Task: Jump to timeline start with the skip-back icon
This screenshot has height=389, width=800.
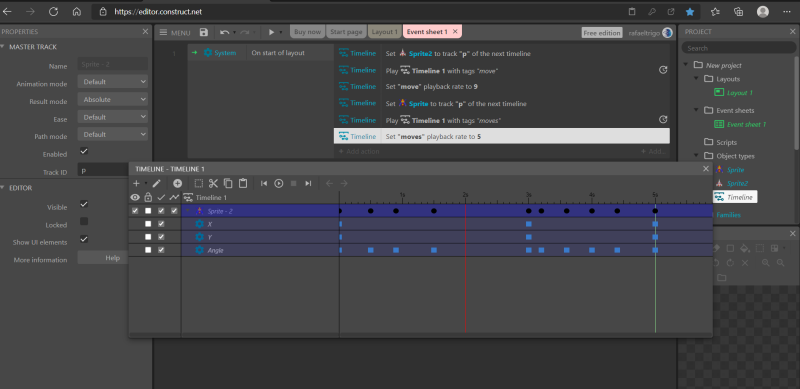Action: coord(264,183)
